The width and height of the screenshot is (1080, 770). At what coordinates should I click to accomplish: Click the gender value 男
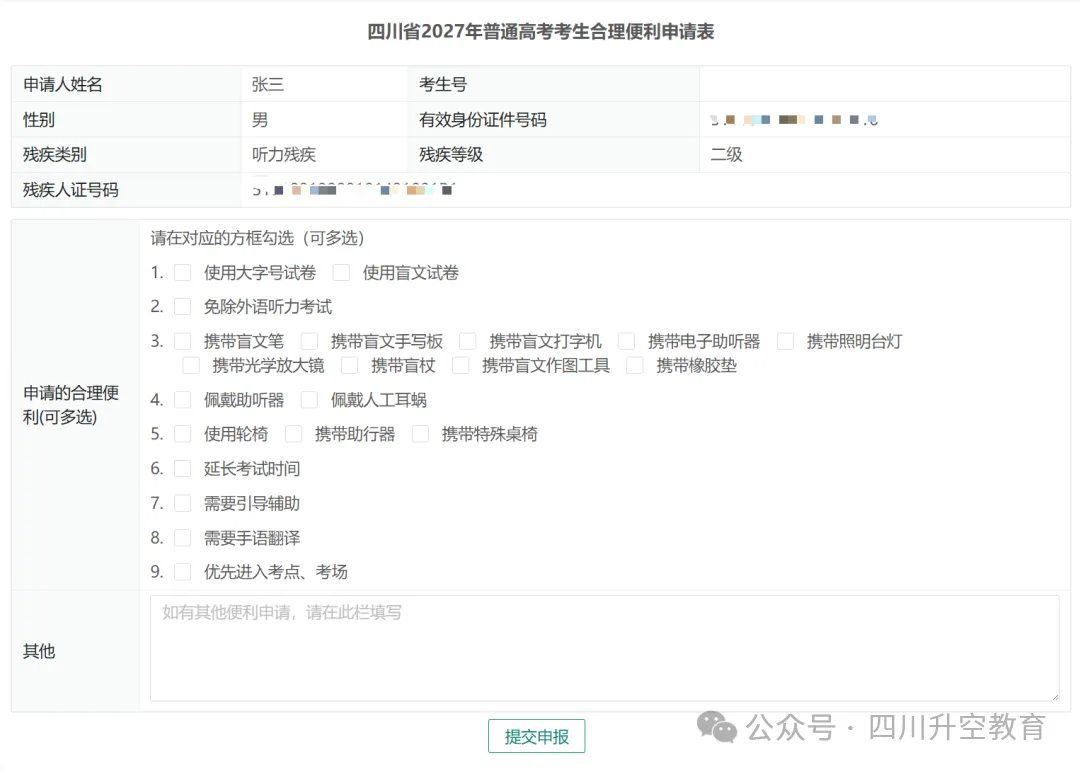click(260, 120)
